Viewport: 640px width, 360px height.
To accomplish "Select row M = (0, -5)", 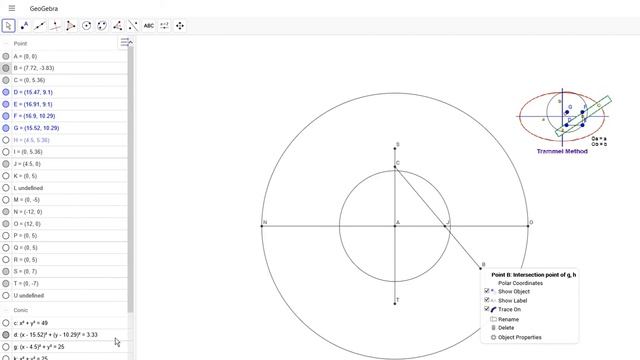I will pyautogui.click(x=64, y=200).
